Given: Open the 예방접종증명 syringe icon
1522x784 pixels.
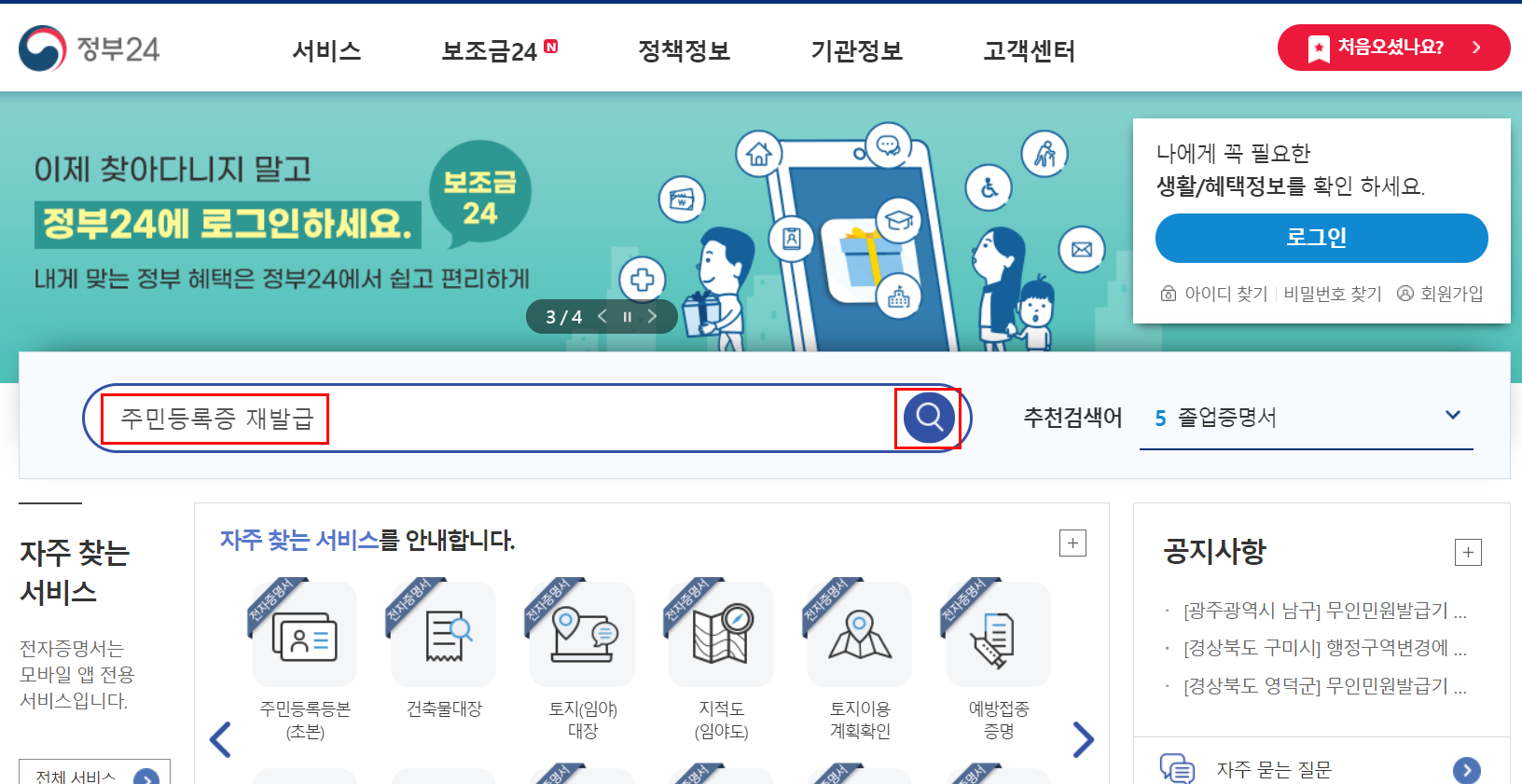Looking at the screenshot, I should coord(998,635).
